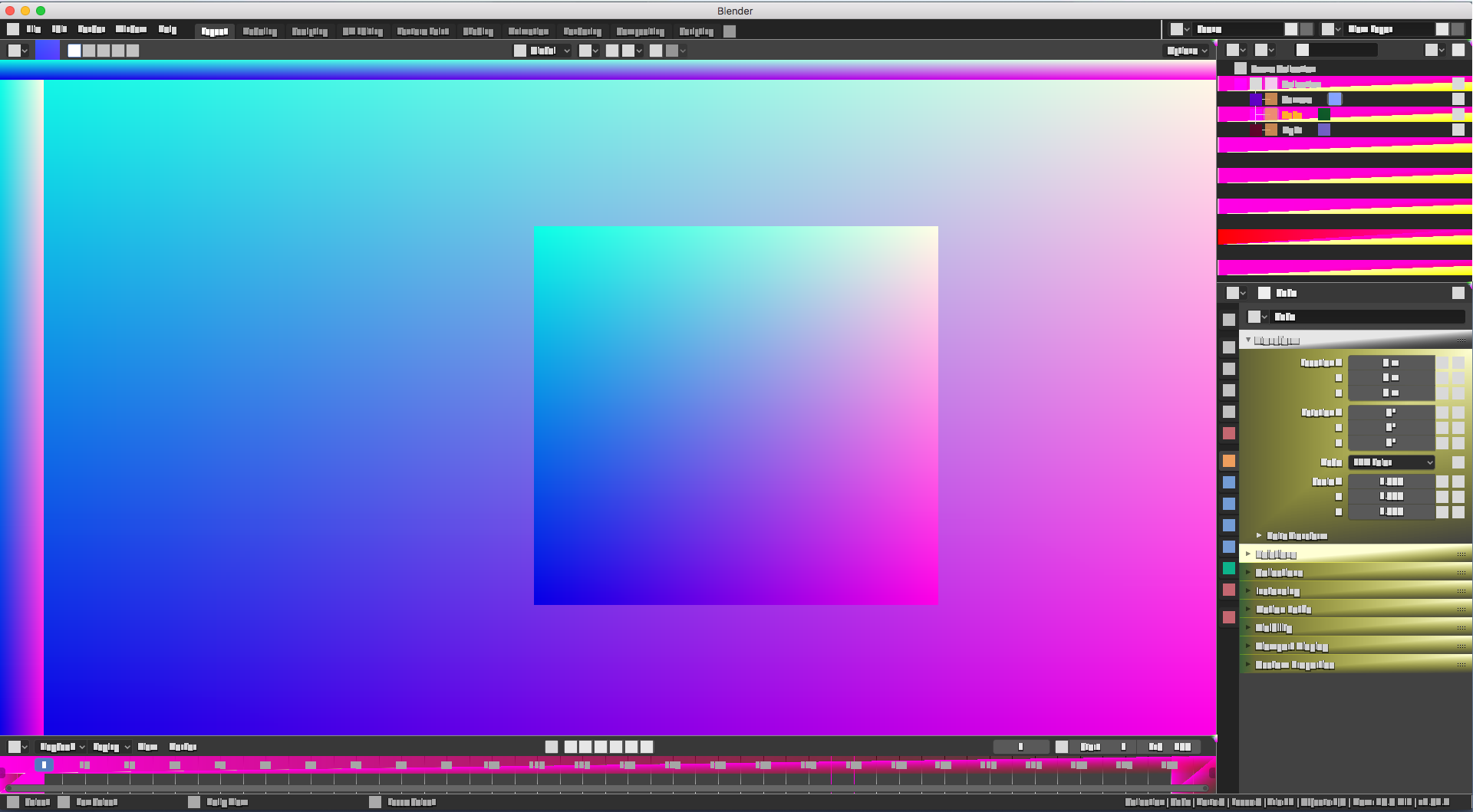Open the green Object Data tab icon

pos(1229,568)
